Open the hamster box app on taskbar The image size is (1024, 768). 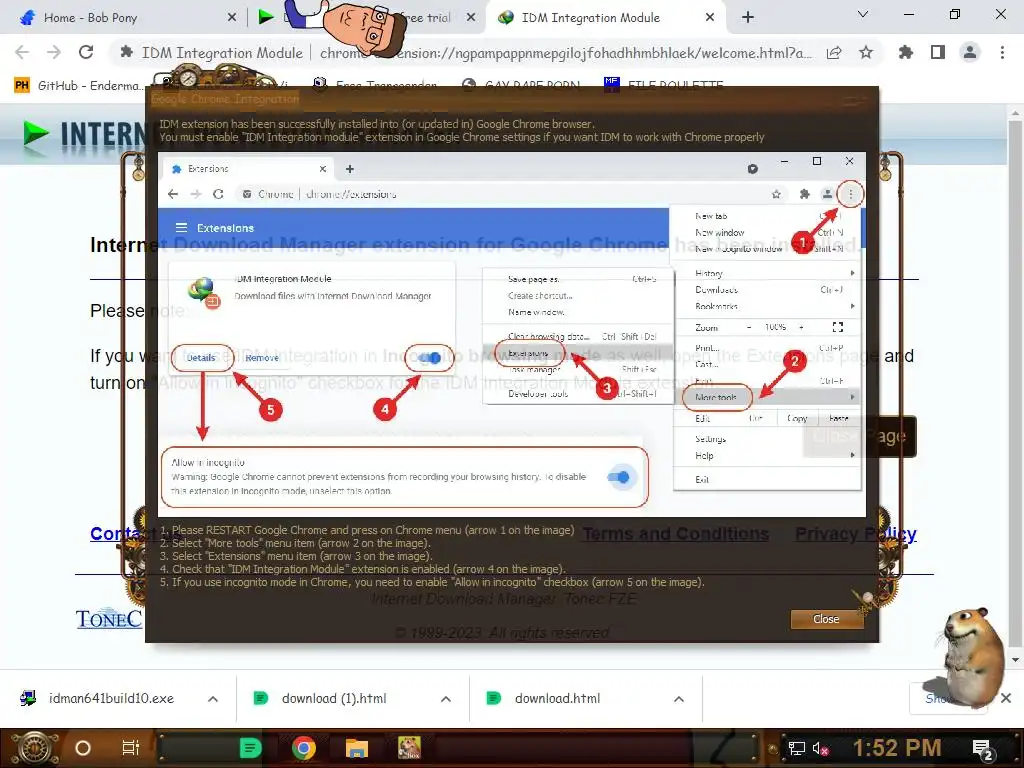click(x=409, y=748)
